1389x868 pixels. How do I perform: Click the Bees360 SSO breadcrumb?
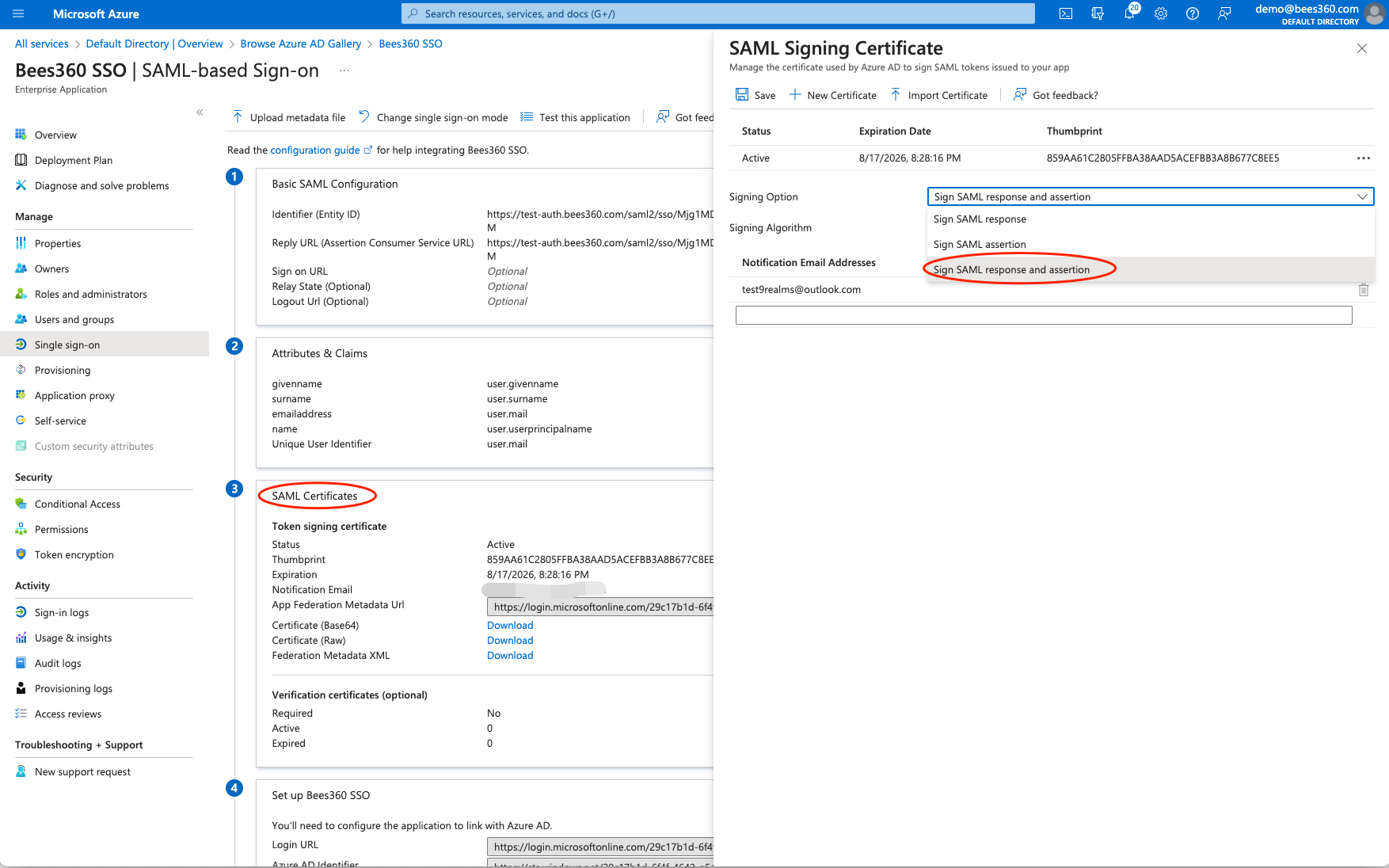coord(410,44)
